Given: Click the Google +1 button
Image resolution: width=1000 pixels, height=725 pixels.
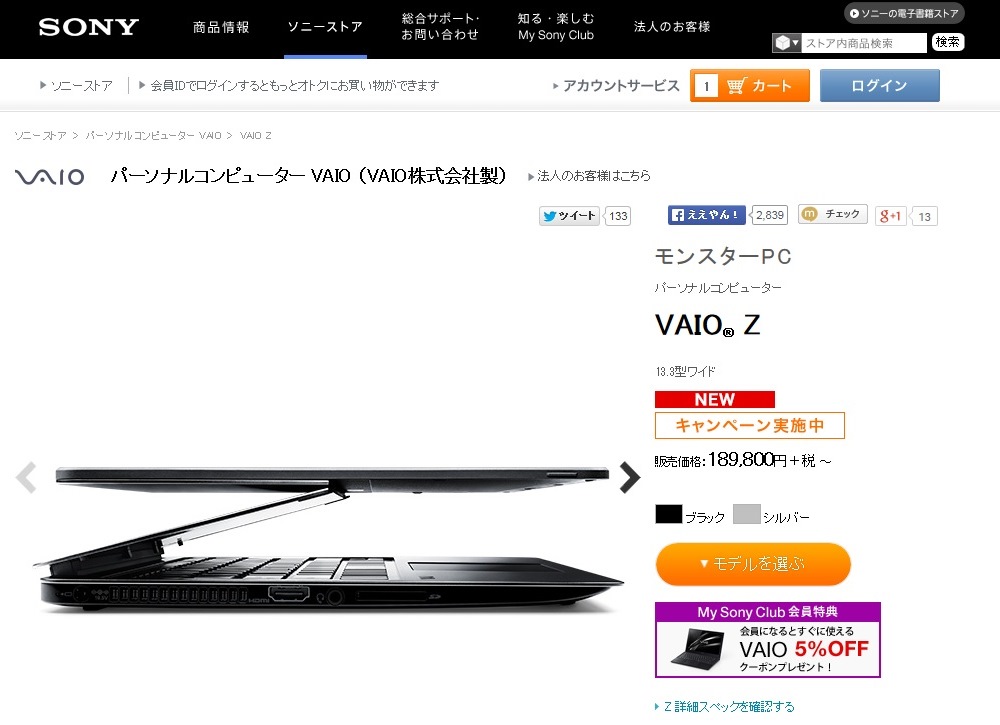Looking at the screenshot, I should [x=890, y=216].
